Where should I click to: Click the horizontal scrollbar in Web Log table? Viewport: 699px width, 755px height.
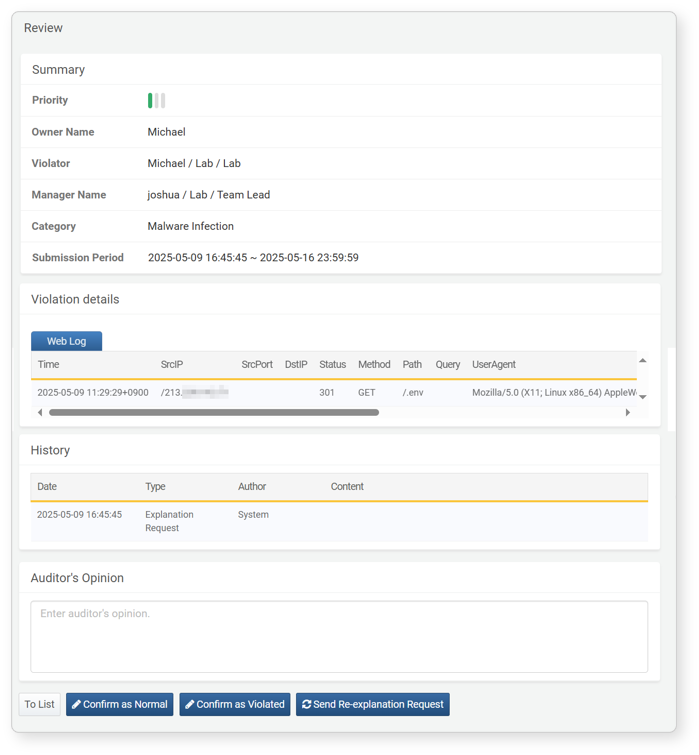pyautogui.click(x=214, y=412)
